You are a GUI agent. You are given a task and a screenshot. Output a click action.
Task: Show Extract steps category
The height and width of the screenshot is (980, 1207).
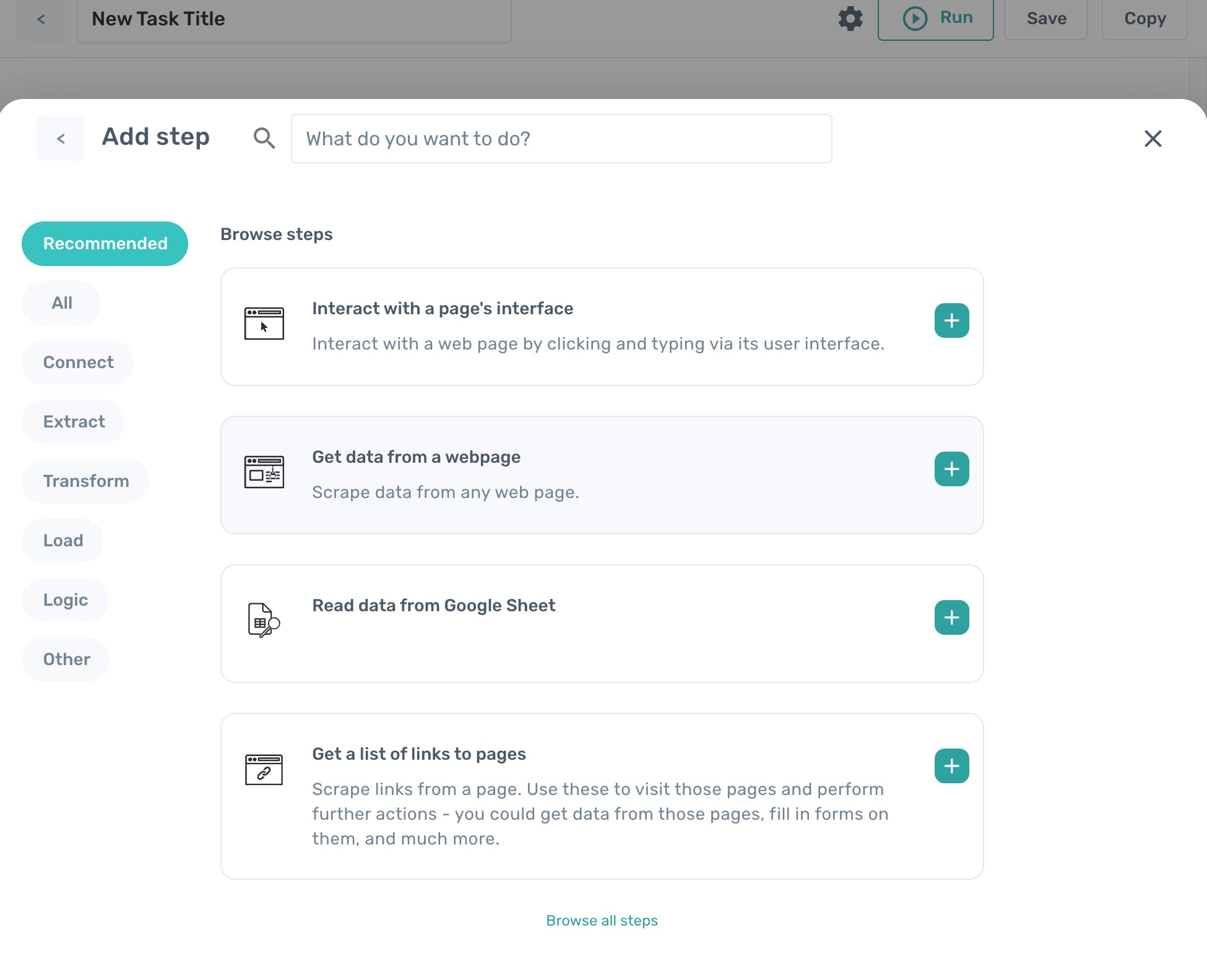(74, 422)
